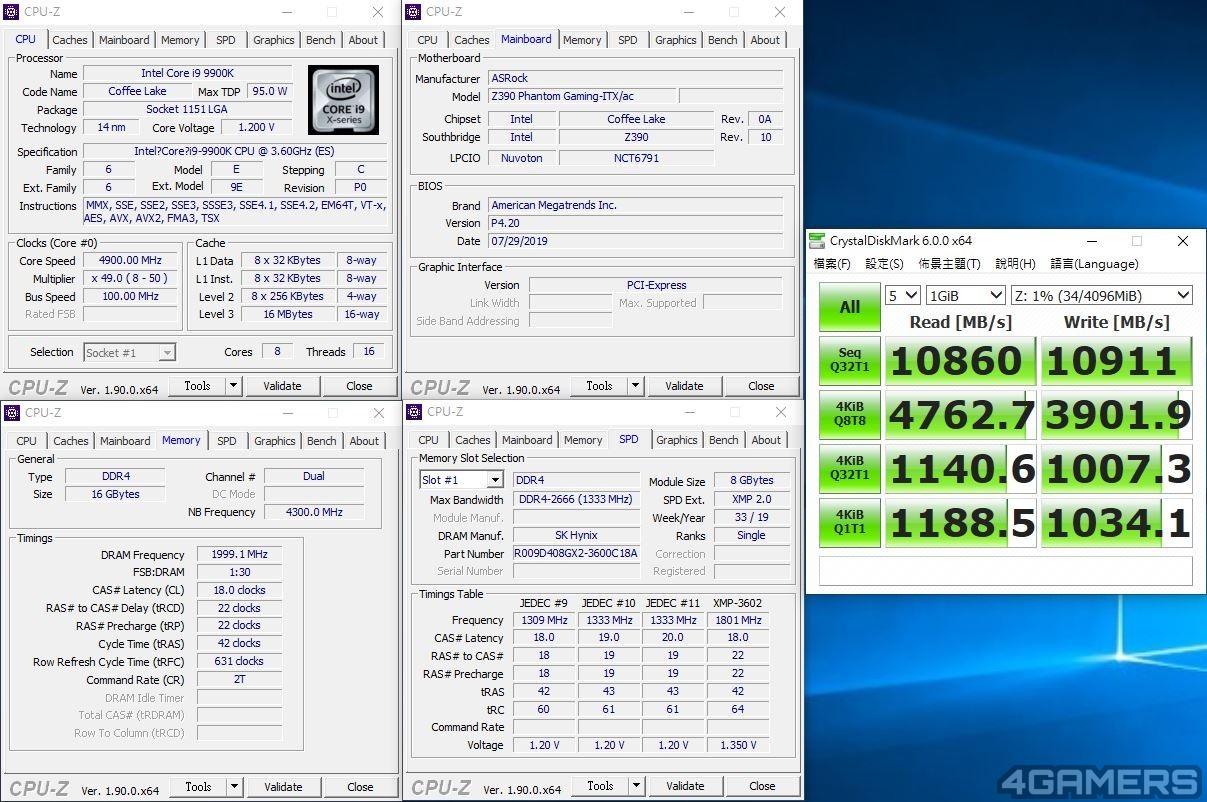Open the Tools dropdown arrow in the Processor window
The image size is (1207, 802).
[233, 386]
